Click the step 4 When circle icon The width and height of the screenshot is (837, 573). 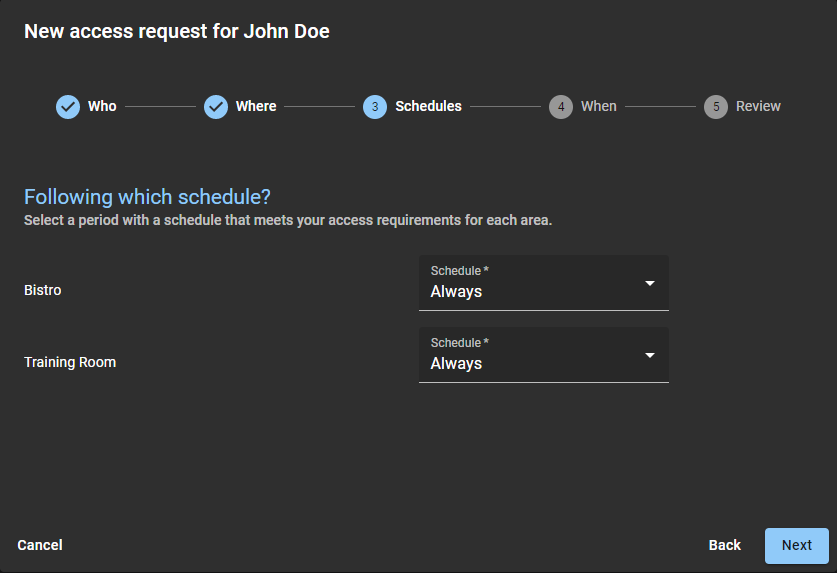pos(561,107)
